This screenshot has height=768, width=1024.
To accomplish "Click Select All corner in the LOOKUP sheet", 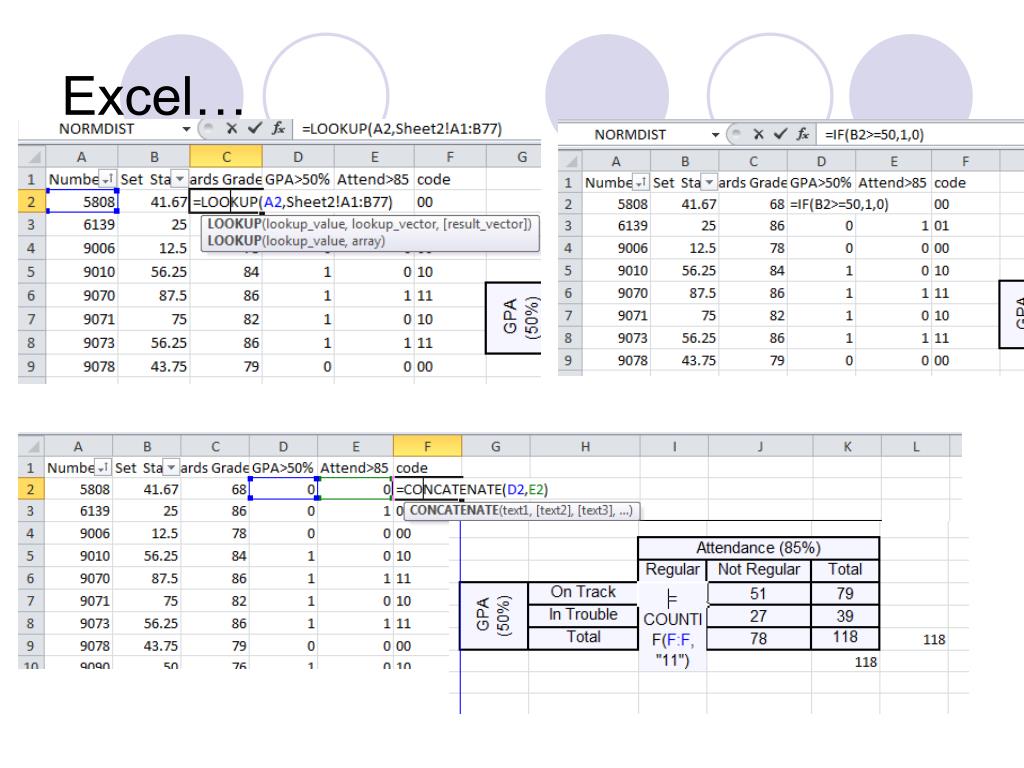I will 34,157.
